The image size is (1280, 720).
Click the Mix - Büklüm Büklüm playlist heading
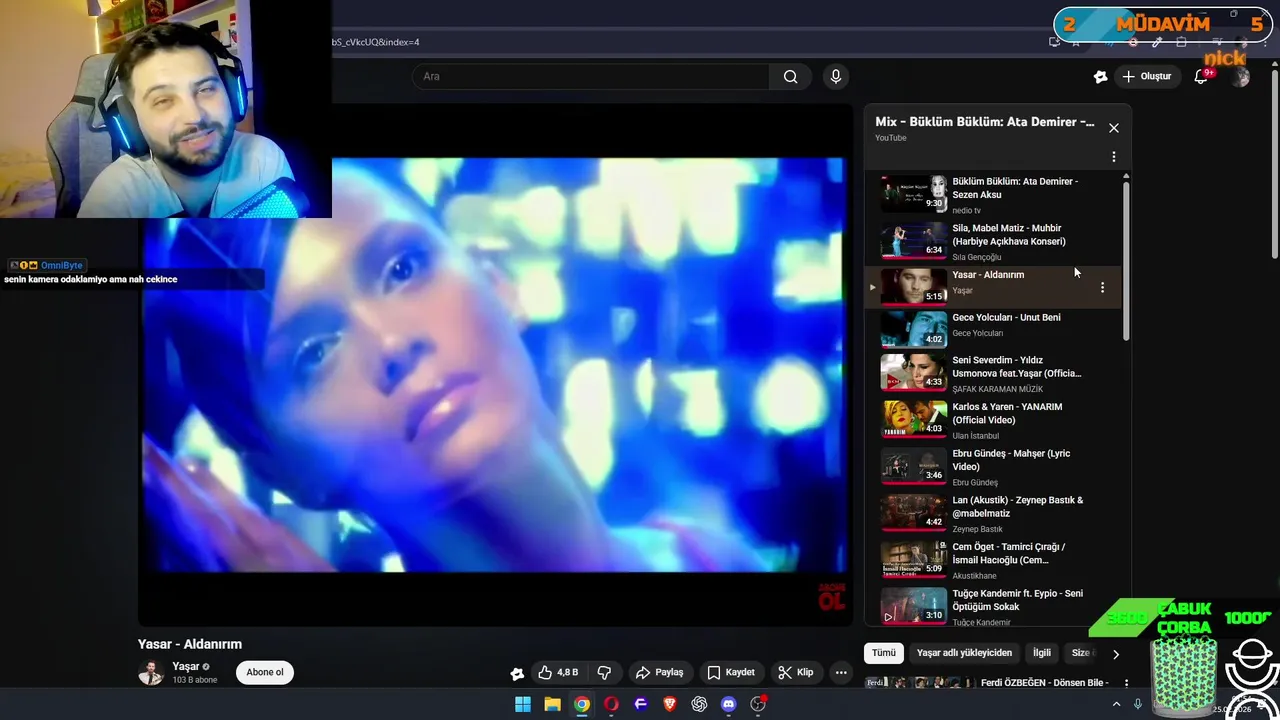click(985, 122)
